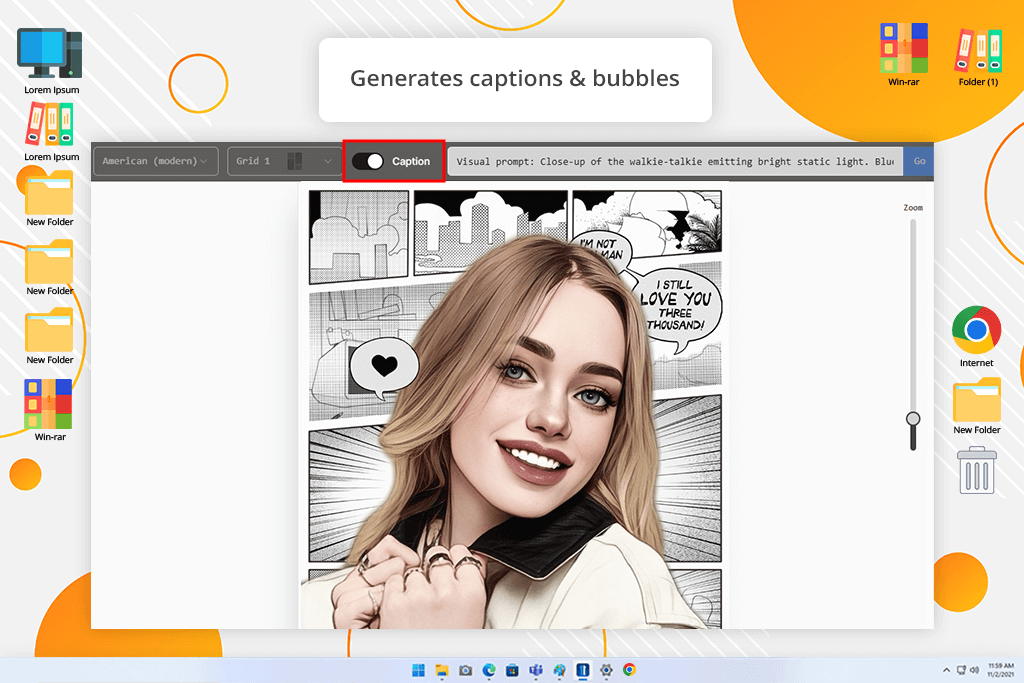Open the American (modern) style dropdown
Screen dimensions: 1024x683
pyautogui.click(x=155, y=161)
